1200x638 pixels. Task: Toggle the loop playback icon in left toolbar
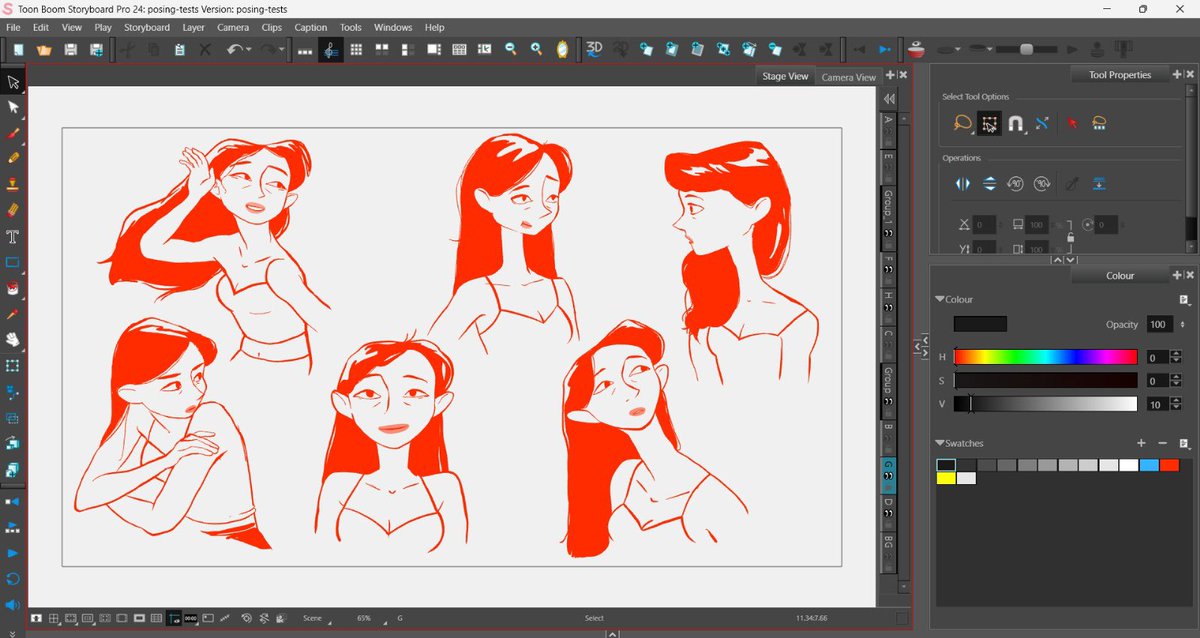coord(13,579)
